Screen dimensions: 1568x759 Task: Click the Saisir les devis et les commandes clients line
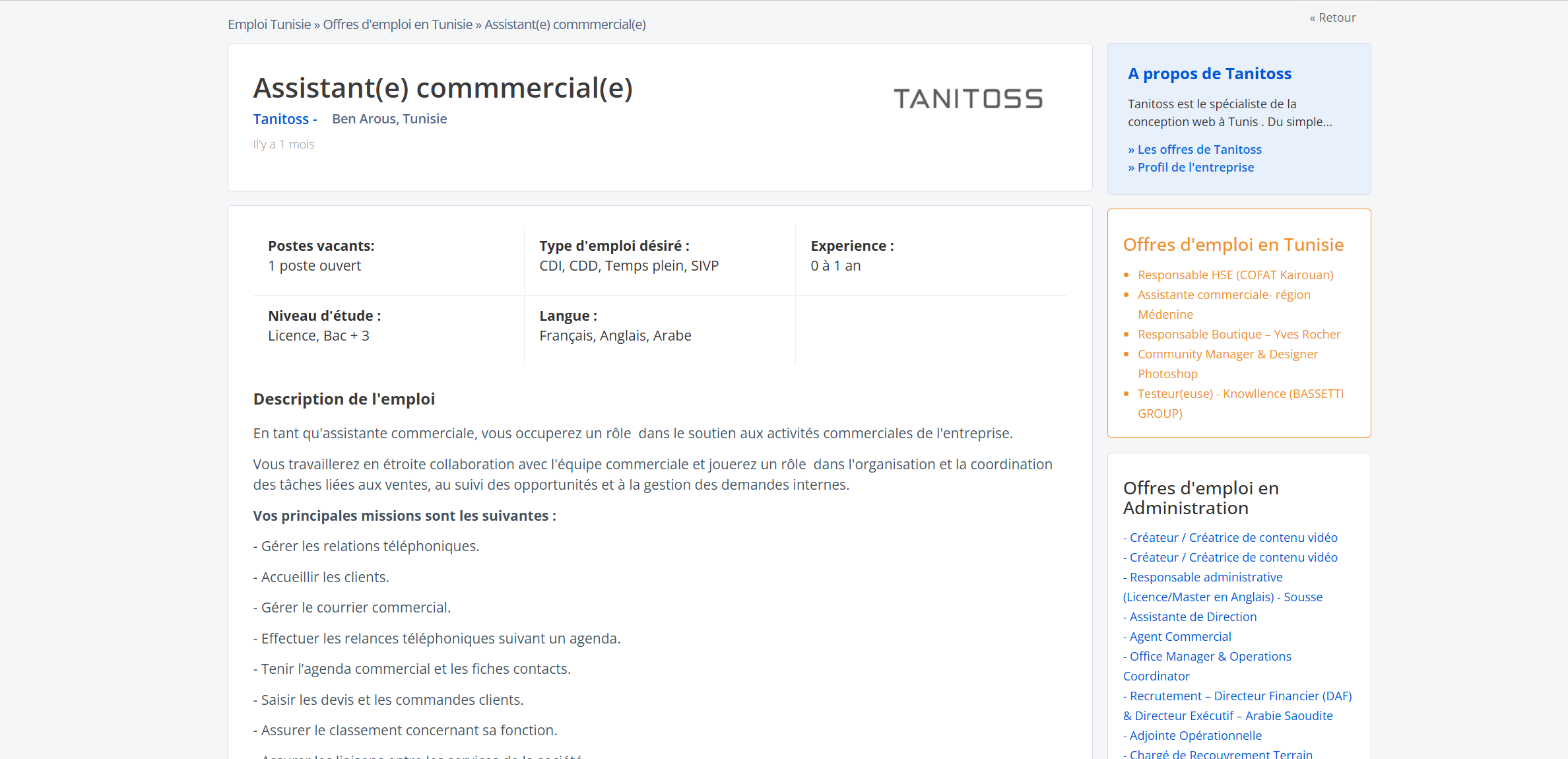(389, 700)
